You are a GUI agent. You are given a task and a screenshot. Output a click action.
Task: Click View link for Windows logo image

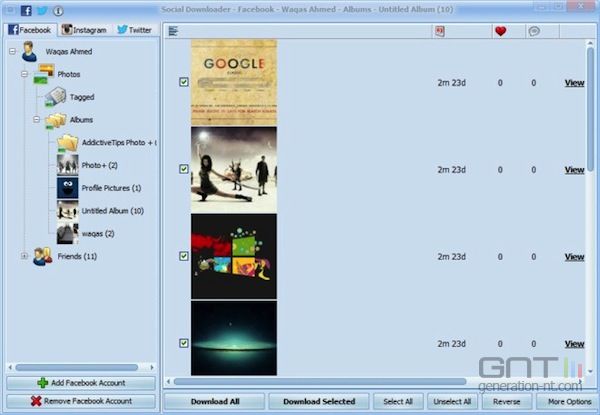click(574, 257)
